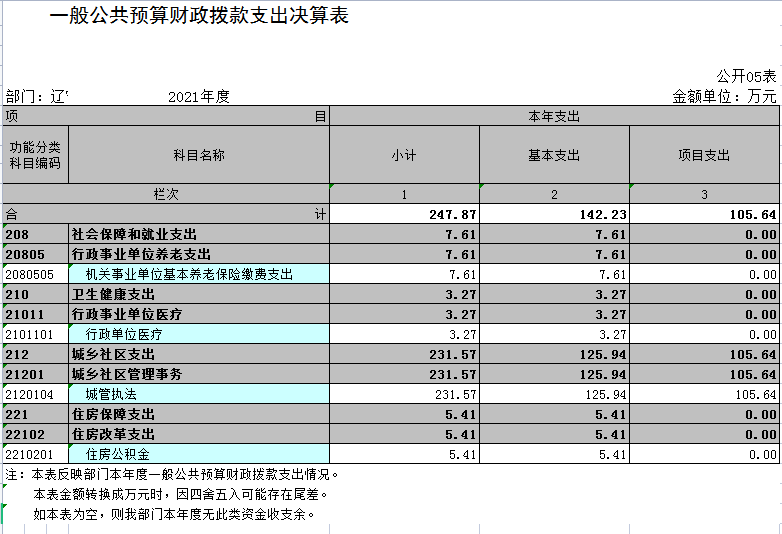
Task: Select code cell 2080505
Action: [35, 274]
